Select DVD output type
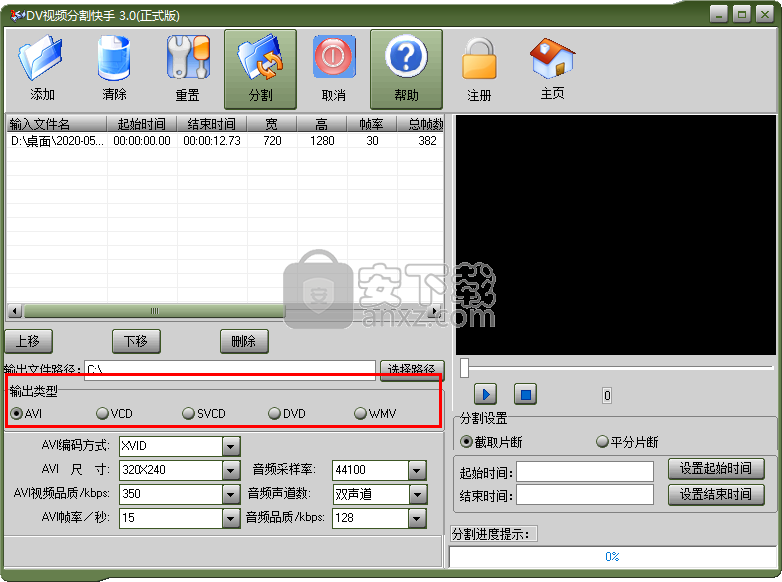Viewport: 782px width, 582px height. [287, 413]
